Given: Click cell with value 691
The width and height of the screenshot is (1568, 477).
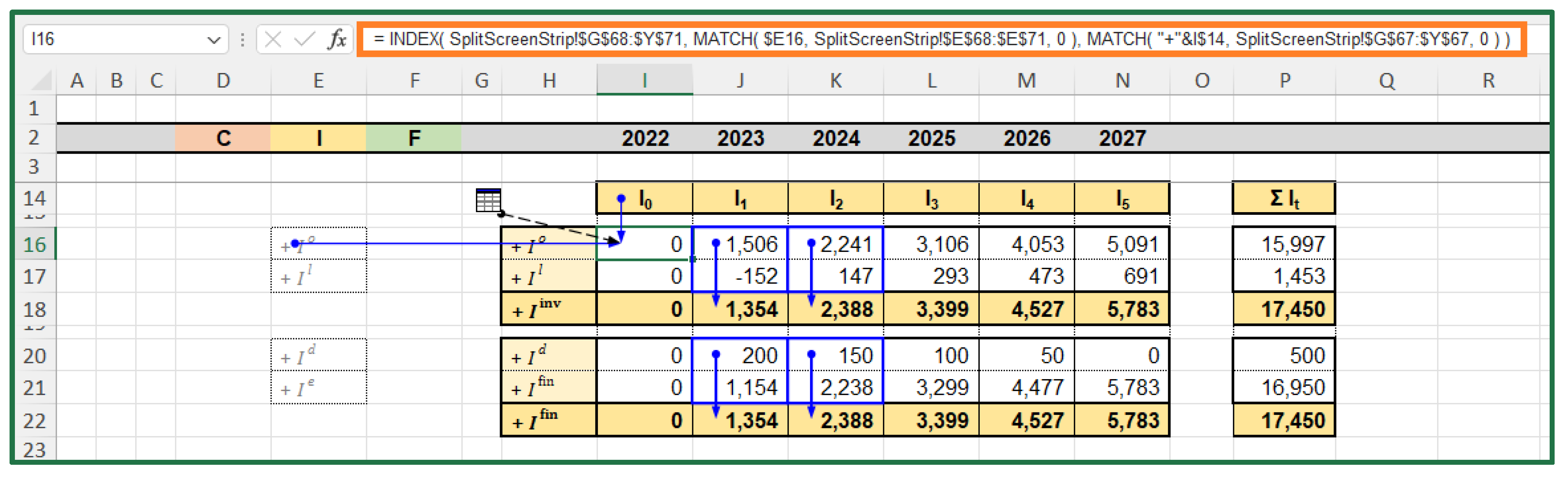Looking at the screenshot, I should click(x=1122, y=276).
